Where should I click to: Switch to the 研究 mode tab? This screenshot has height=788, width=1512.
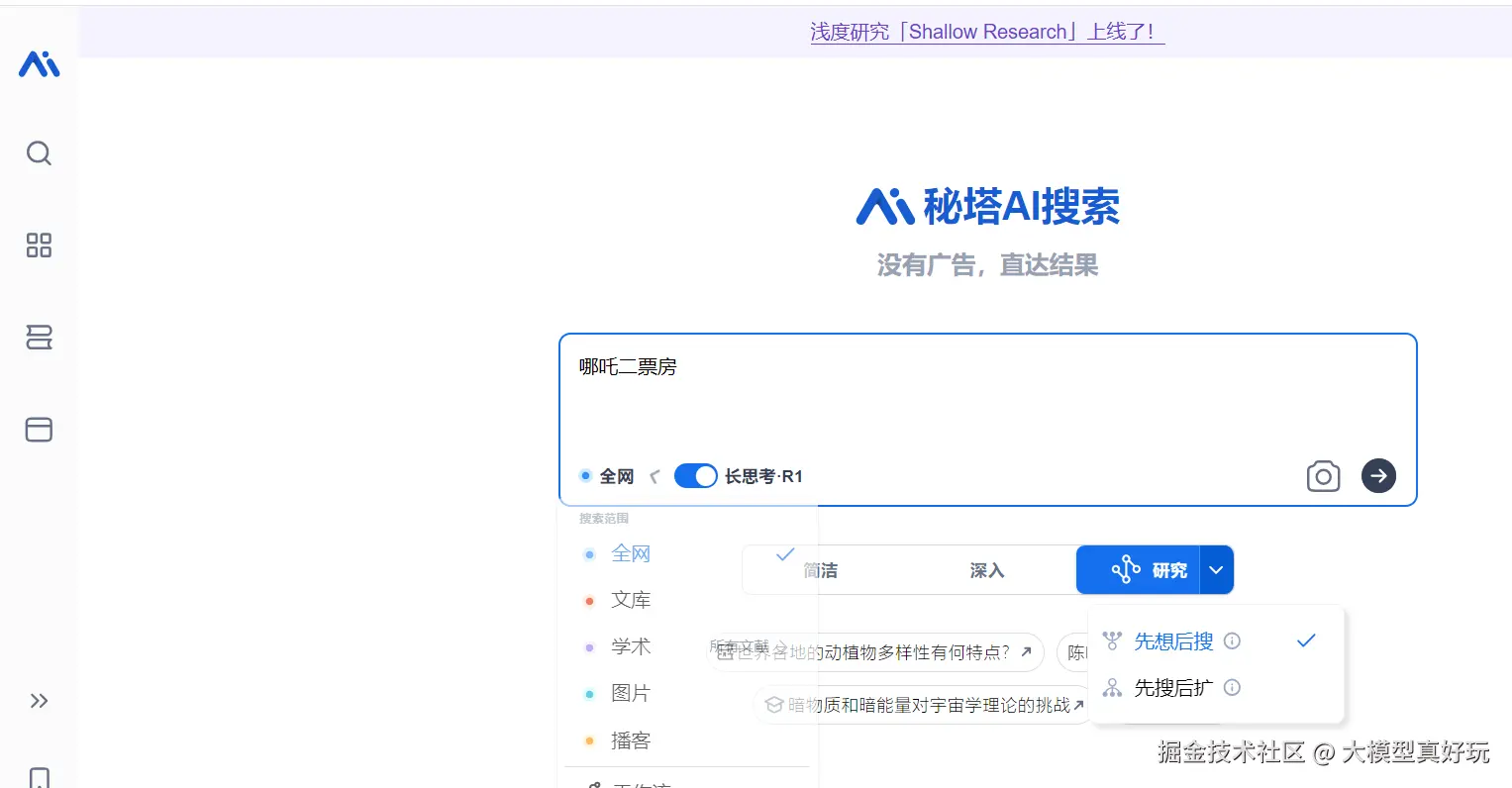(1139, 570)
